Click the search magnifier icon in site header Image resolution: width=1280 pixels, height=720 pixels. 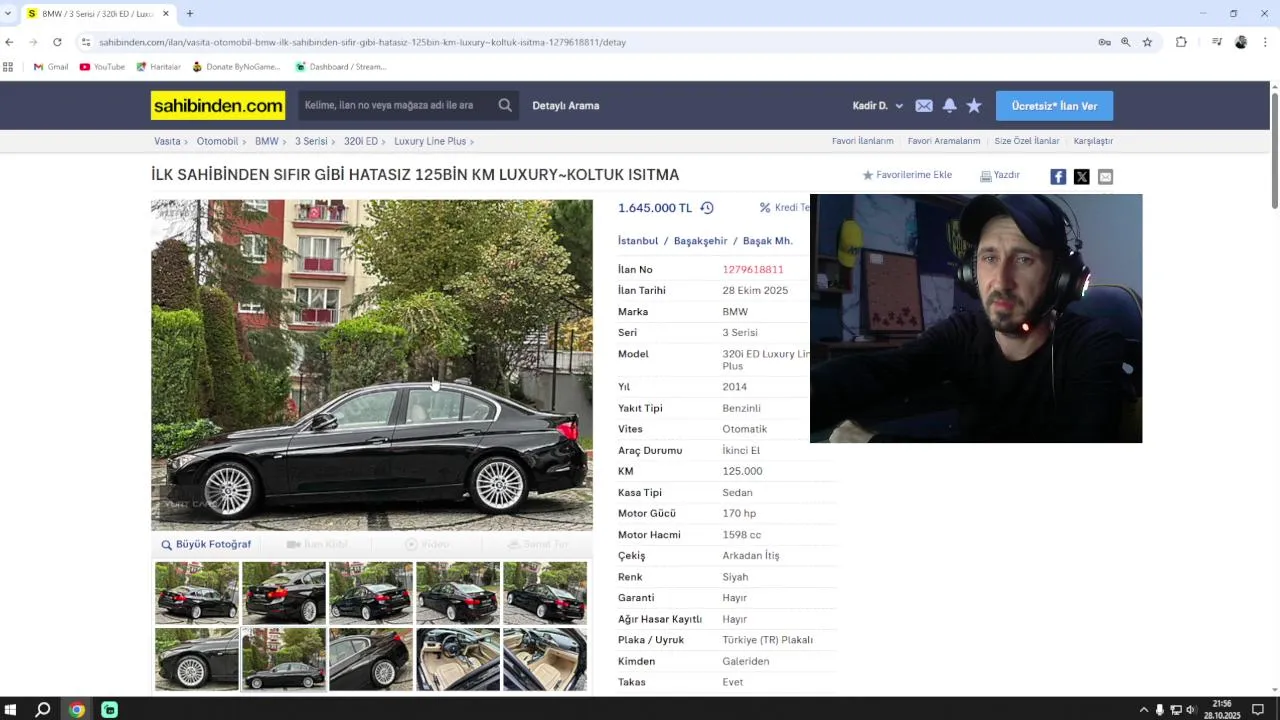(x=505, y=105)
